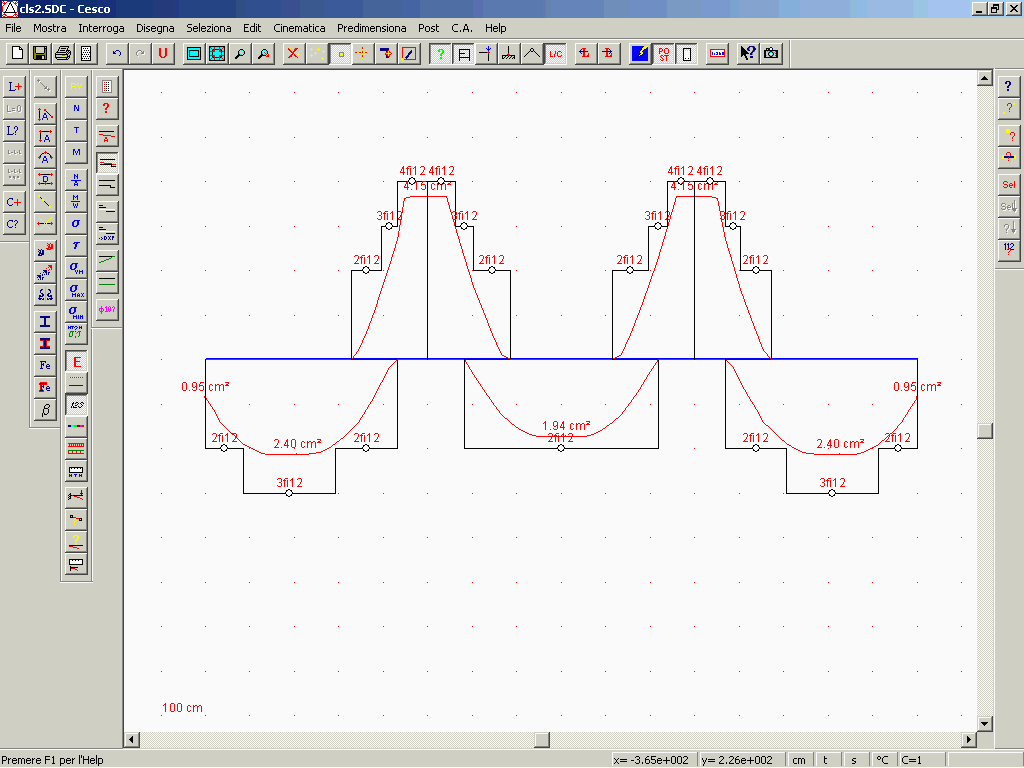Viewport: 1024px width, 768px height.
Task: Expand the Seleziona menu
Action: tap(208, 28)
